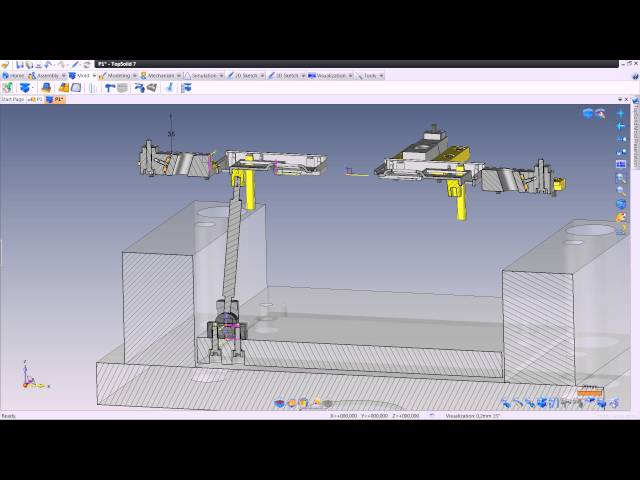The height and width of the screenshot is (480, 640).
Task: Open the Assembly ribbon tab
Action: point(47,75)
